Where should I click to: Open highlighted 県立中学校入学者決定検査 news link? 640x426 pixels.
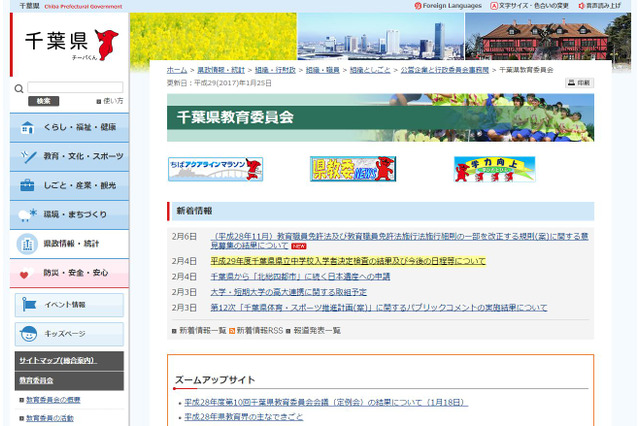348,261
